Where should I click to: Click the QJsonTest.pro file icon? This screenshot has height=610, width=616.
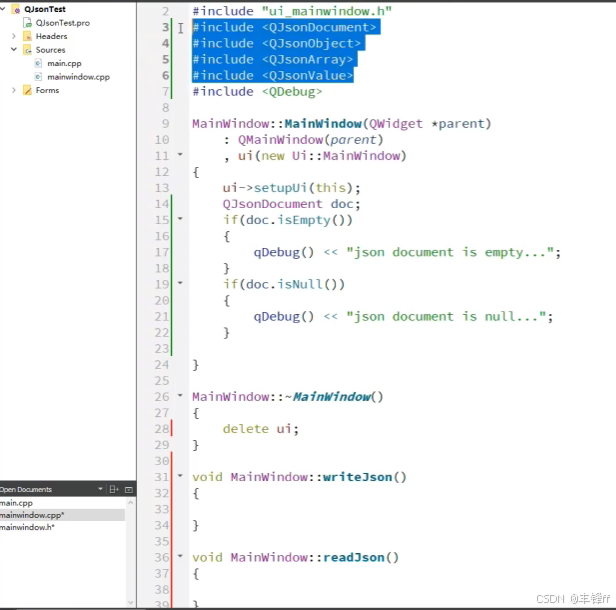(x=28, y=23)
